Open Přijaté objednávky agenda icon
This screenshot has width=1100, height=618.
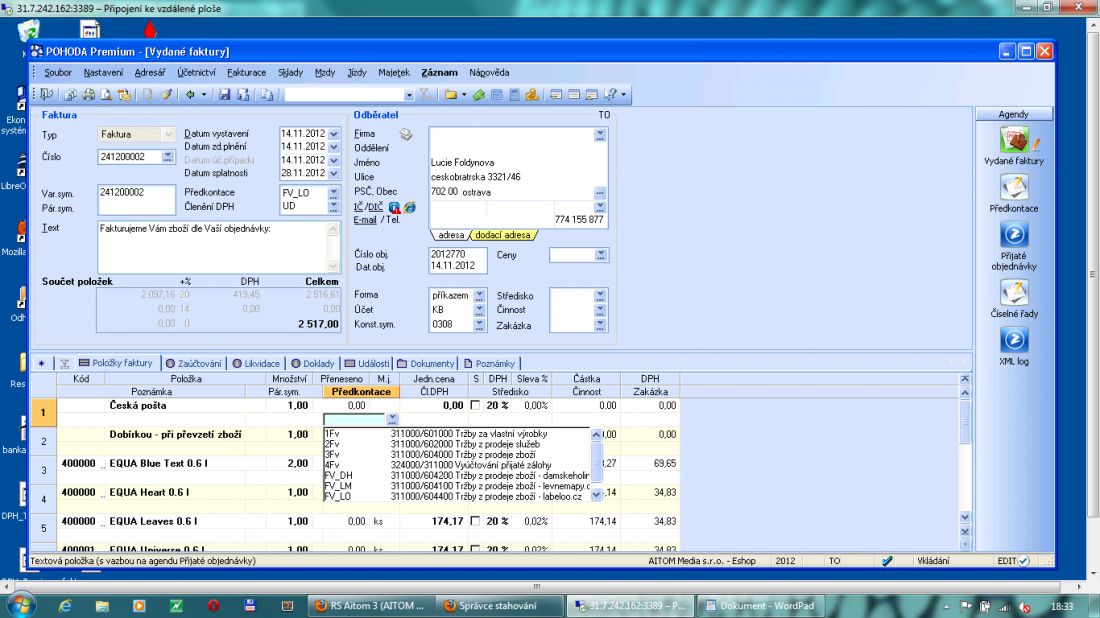tap(1014, 237)
